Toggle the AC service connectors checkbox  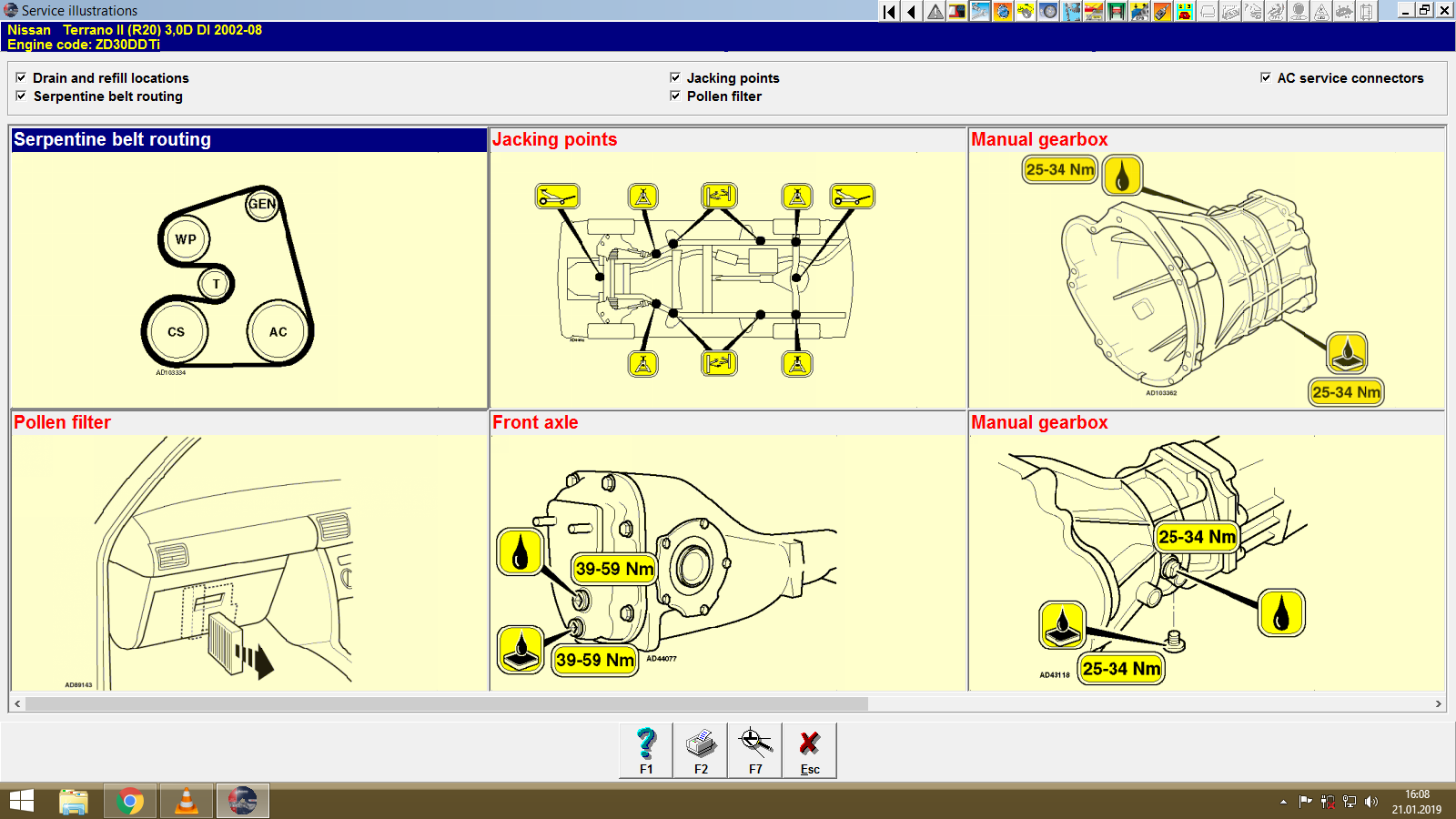[1265, 77]
